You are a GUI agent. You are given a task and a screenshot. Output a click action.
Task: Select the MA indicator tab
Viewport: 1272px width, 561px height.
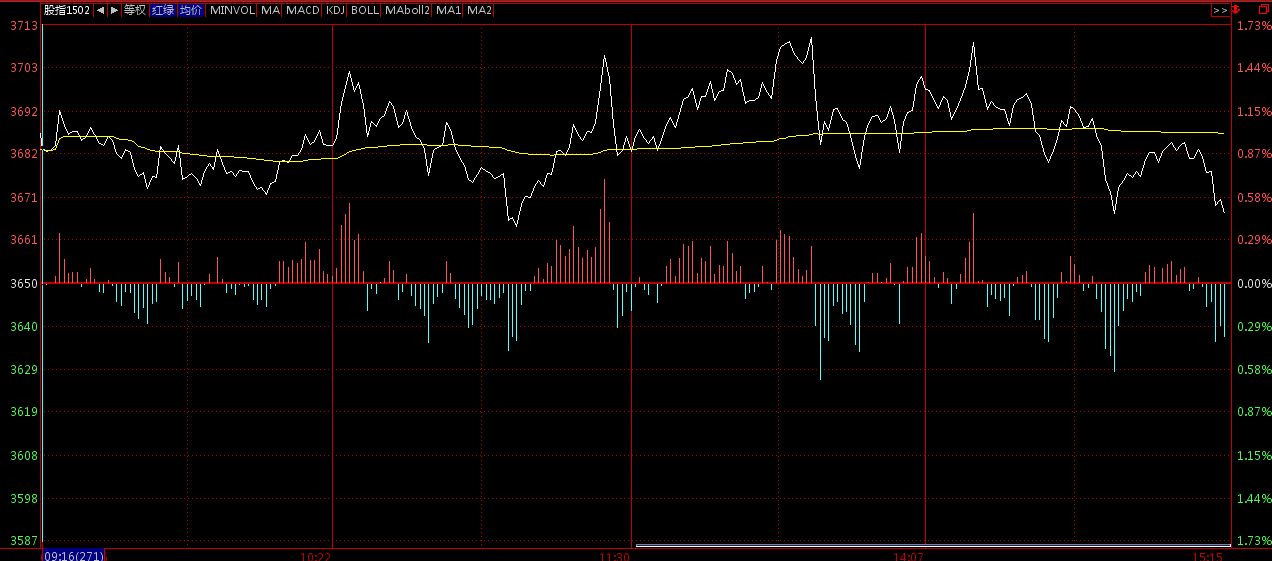click(x=270, y=10)
